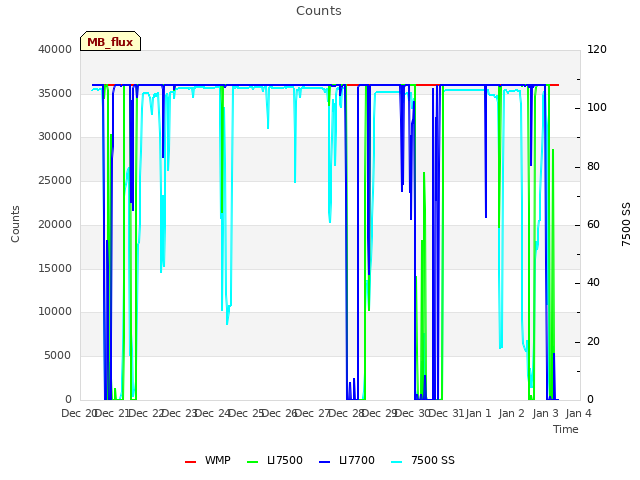Click the 60 tick on right axis
Viewport: 640px width, 480px height.
point(593,224)
